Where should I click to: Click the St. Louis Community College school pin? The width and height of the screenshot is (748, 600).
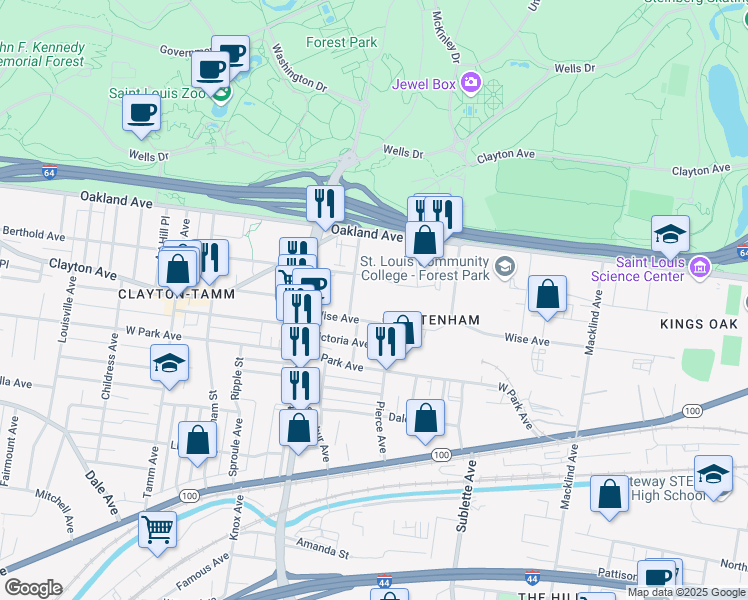click(505, 267)
